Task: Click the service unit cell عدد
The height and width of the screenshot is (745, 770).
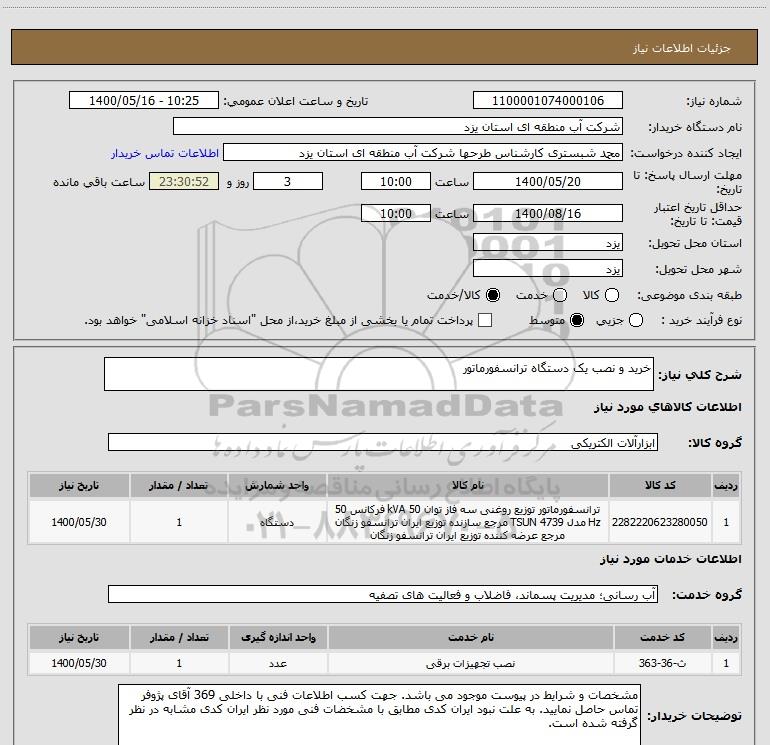Action: [278, 663]
